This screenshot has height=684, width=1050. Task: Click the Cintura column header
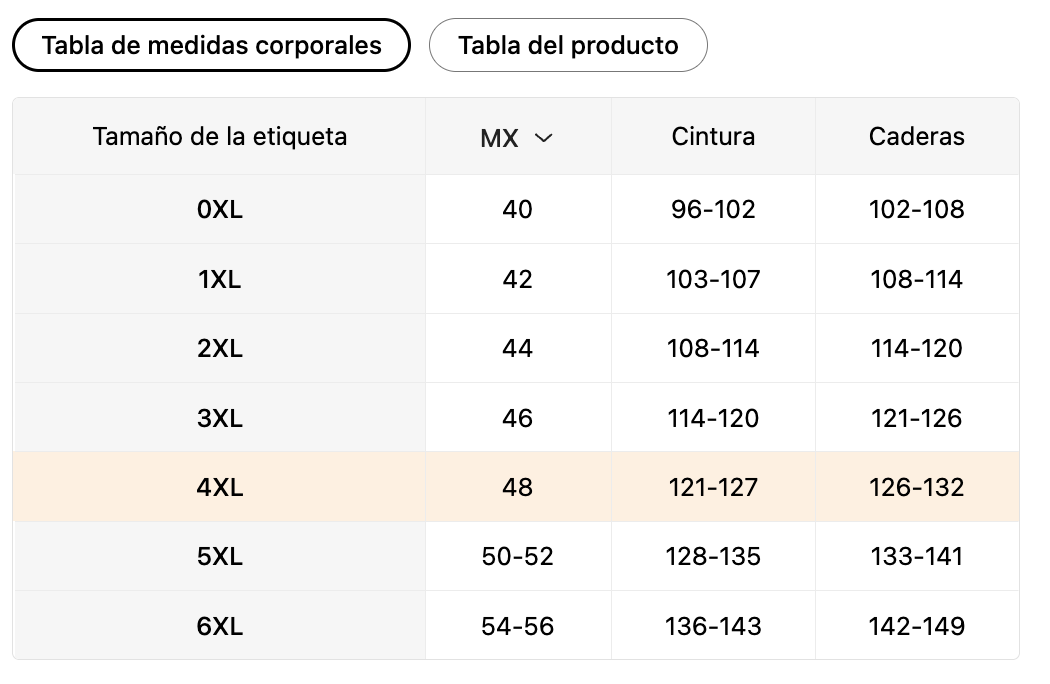[713, 136]
